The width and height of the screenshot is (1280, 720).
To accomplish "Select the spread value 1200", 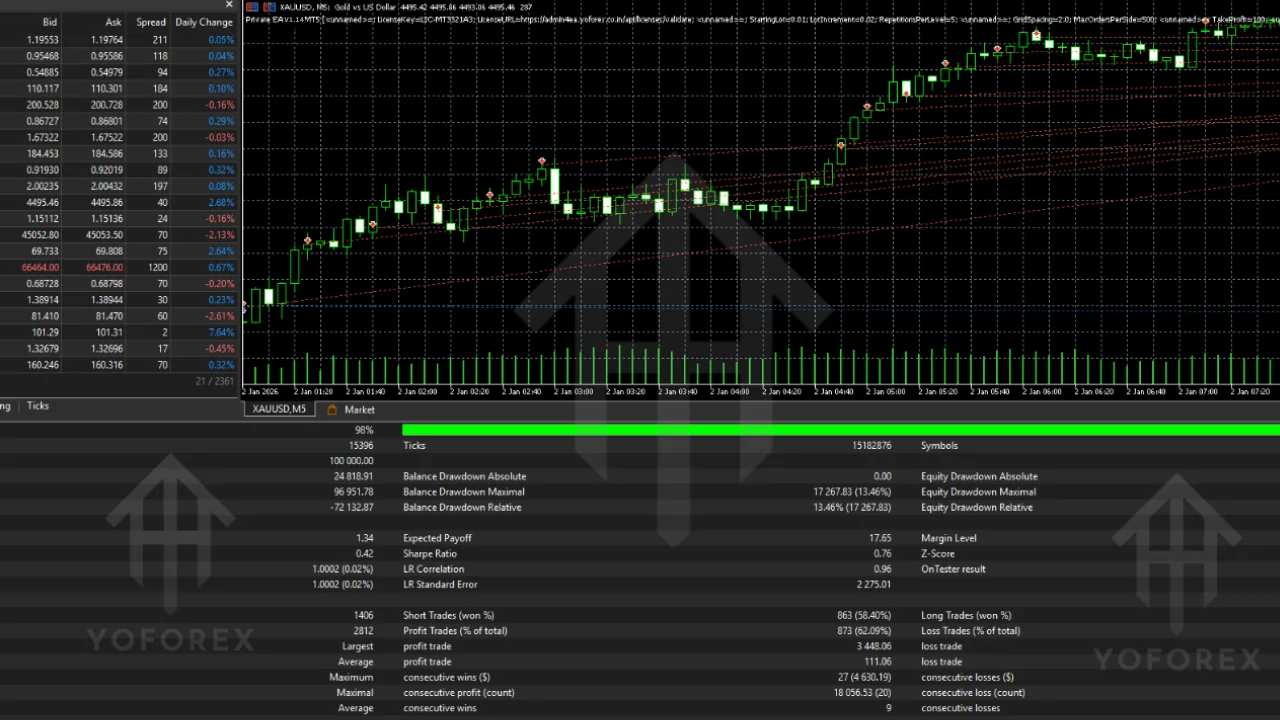I will (157, 268).
